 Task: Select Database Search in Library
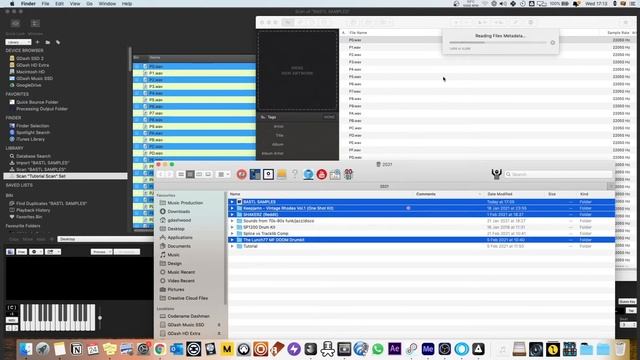[33, 156]
